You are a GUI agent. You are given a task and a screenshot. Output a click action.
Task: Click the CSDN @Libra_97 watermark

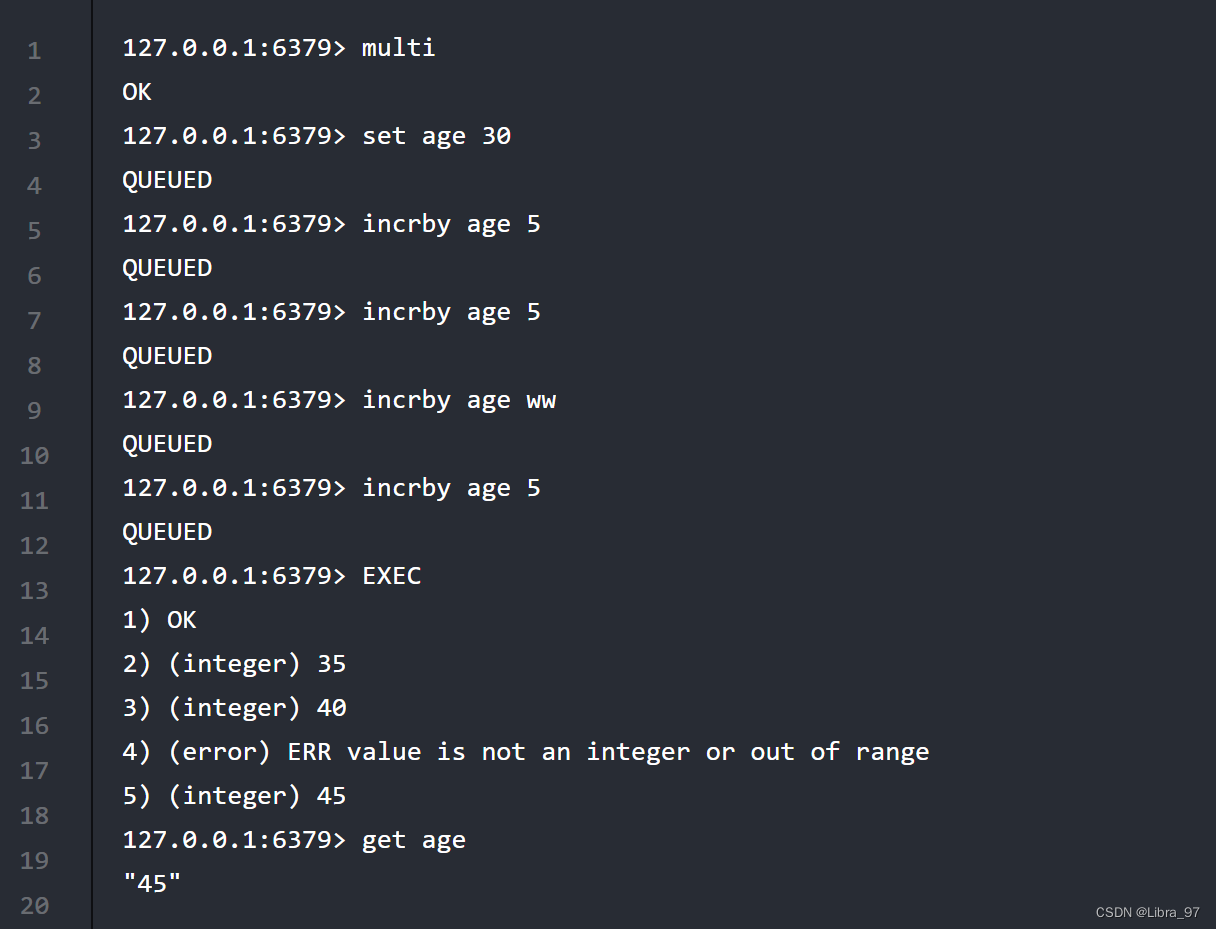[1147, 912]
